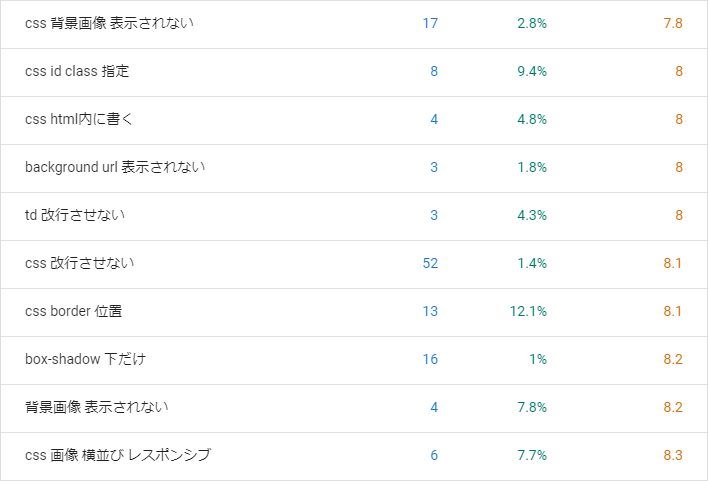Click the 17 clicks value
Image resolution: width=708 pixels, height=482 pixels.
[430, 23]
